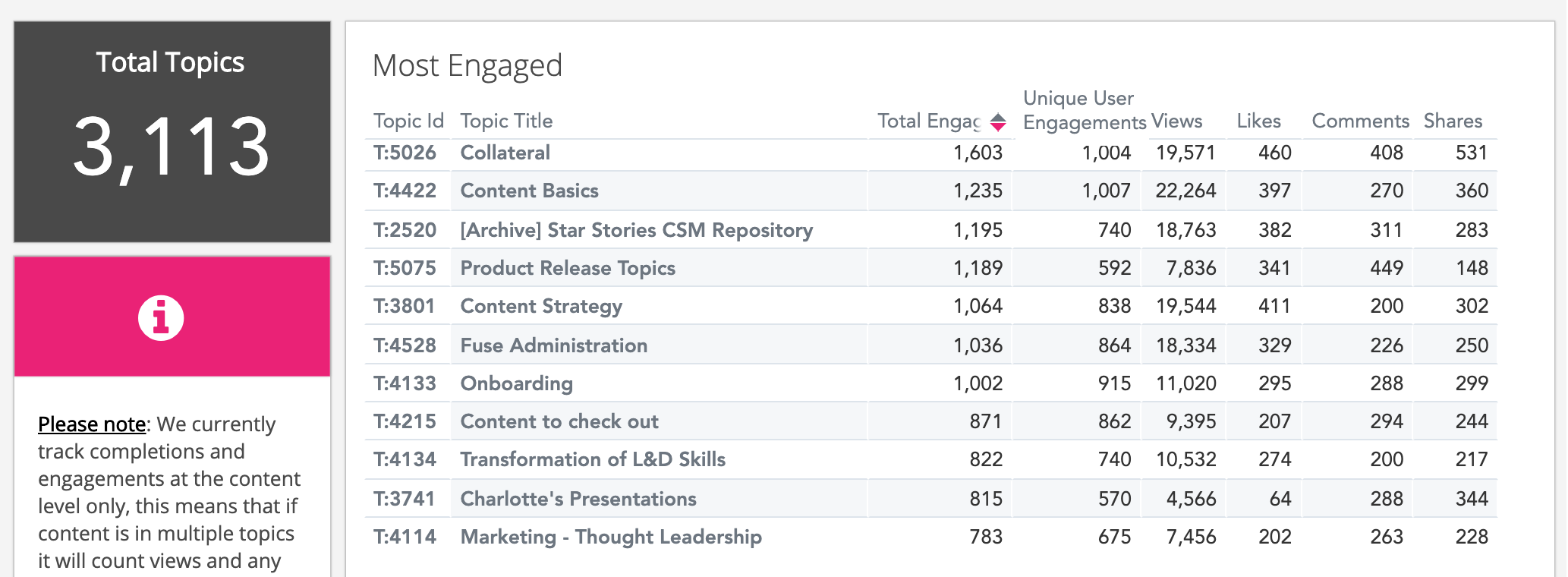Open the Collateral topic
Viewport: 1568px width, 577px height.
pos(505,153)
